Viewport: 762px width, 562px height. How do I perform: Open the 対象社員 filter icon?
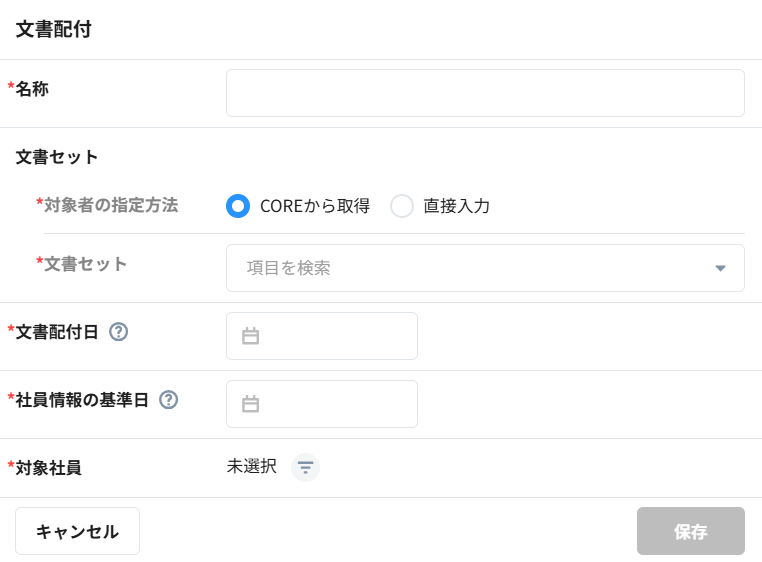coord(305,467)
